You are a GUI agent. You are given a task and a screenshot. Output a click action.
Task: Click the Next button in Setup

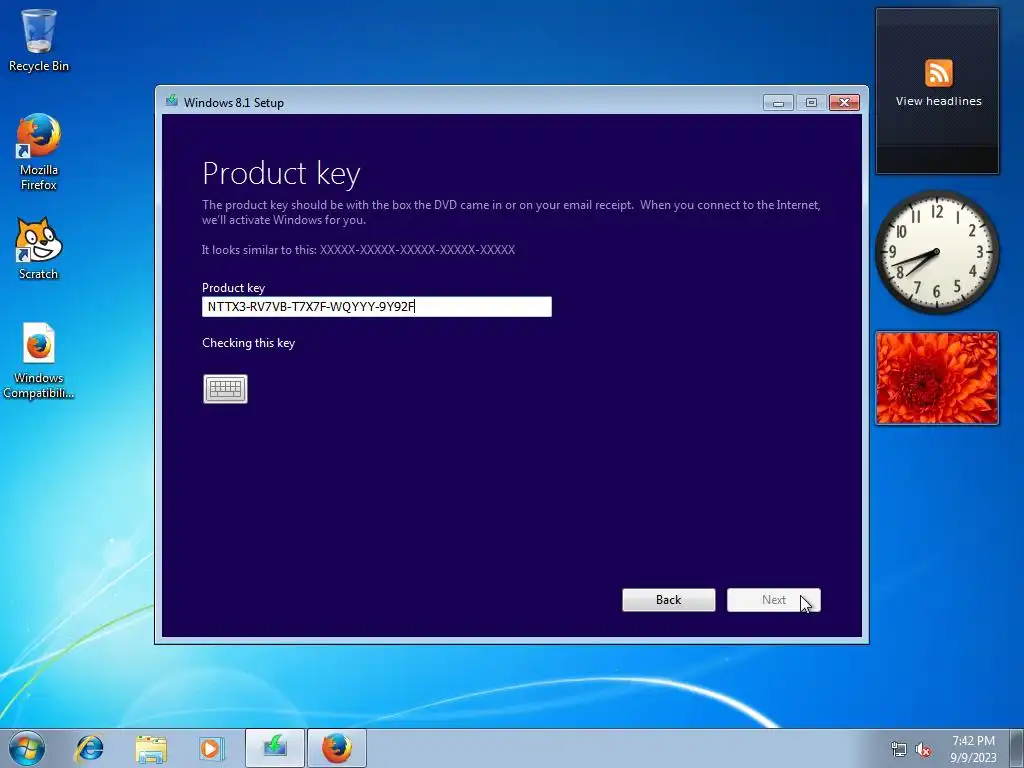pos(774,600)
